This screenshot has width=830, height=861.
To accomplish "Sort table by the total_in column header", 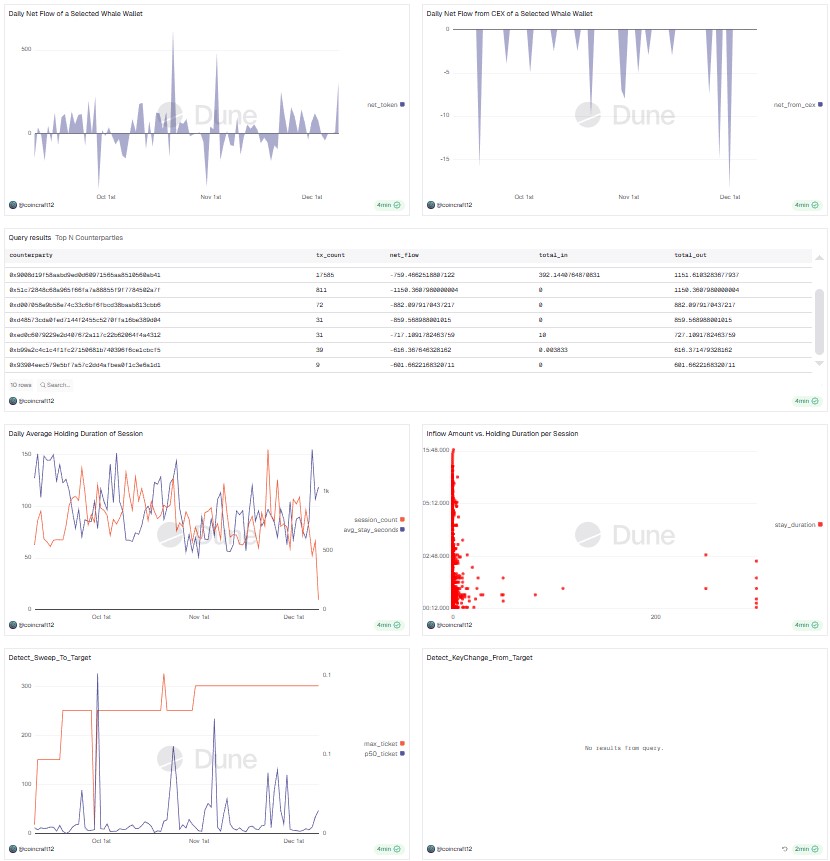I will (x=553, y=255).
